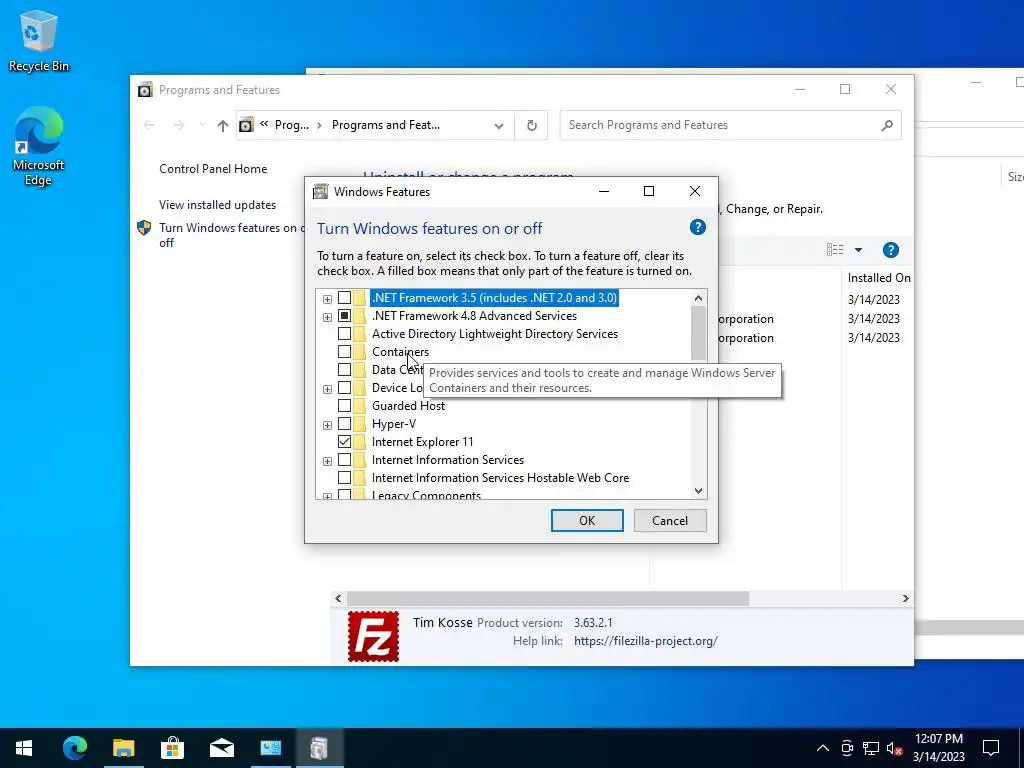Click the Control Panel taskbar icon
The image size is (1024, 768).
point(270,748)
